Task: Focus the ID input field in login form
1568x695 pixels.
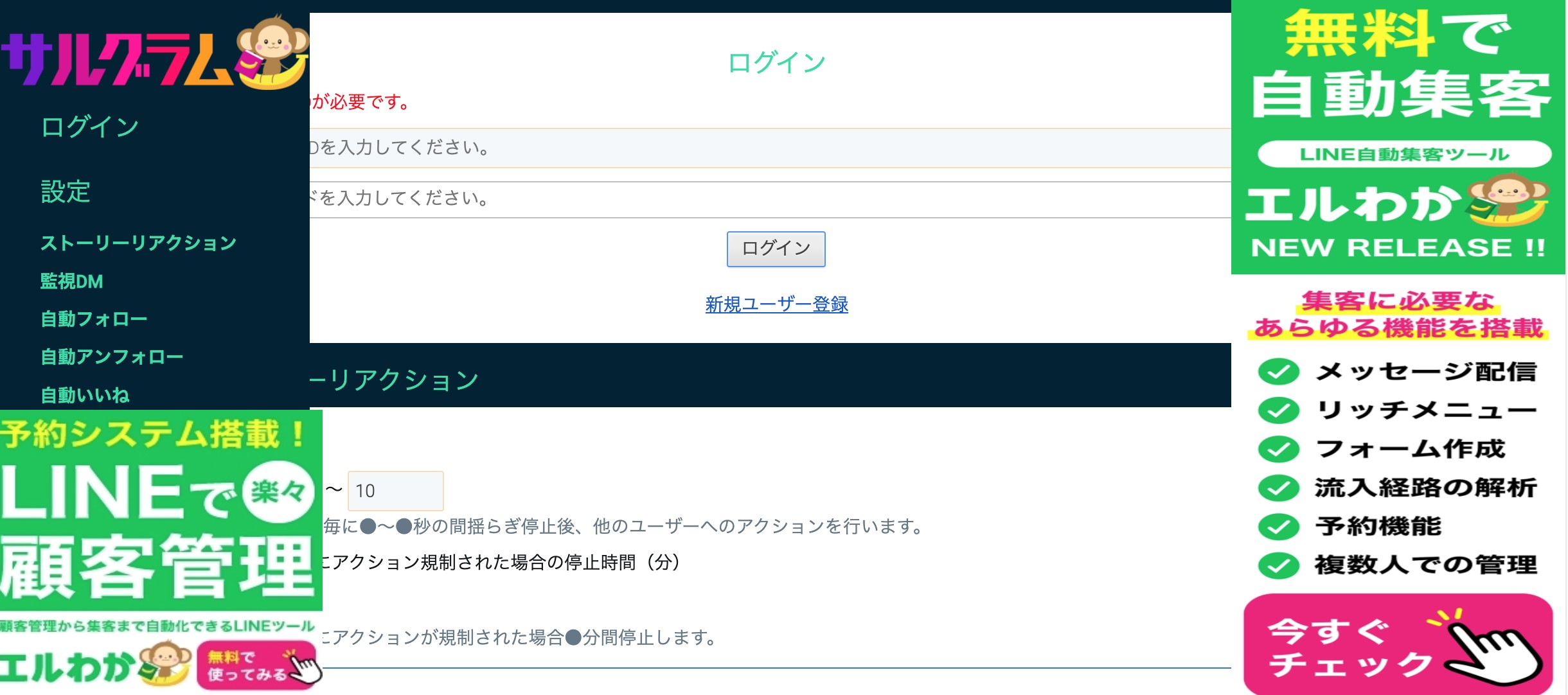Action: coord(770,148)
